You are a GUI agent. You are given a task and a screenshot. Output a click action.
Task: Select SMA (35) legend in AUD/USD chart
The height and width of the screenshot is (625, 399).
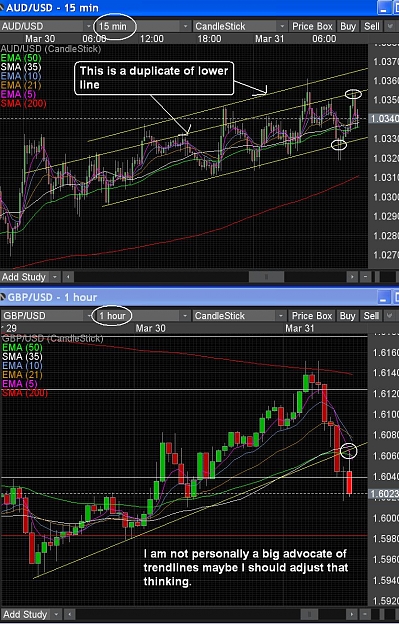(x=21, y=67)
